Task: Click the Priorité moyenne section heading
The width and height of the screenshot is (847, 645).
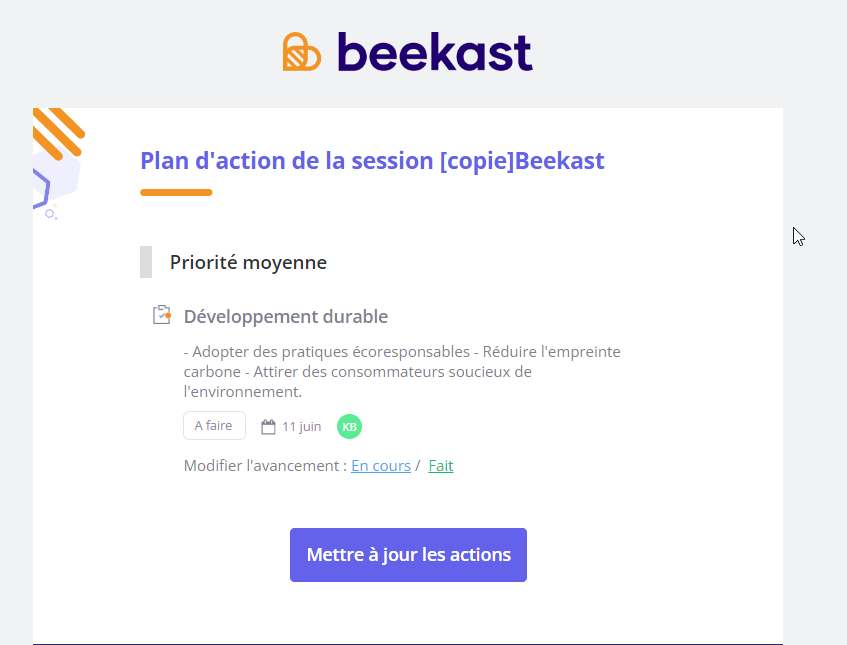Action: pyautogui.click(x=248, y=263)
